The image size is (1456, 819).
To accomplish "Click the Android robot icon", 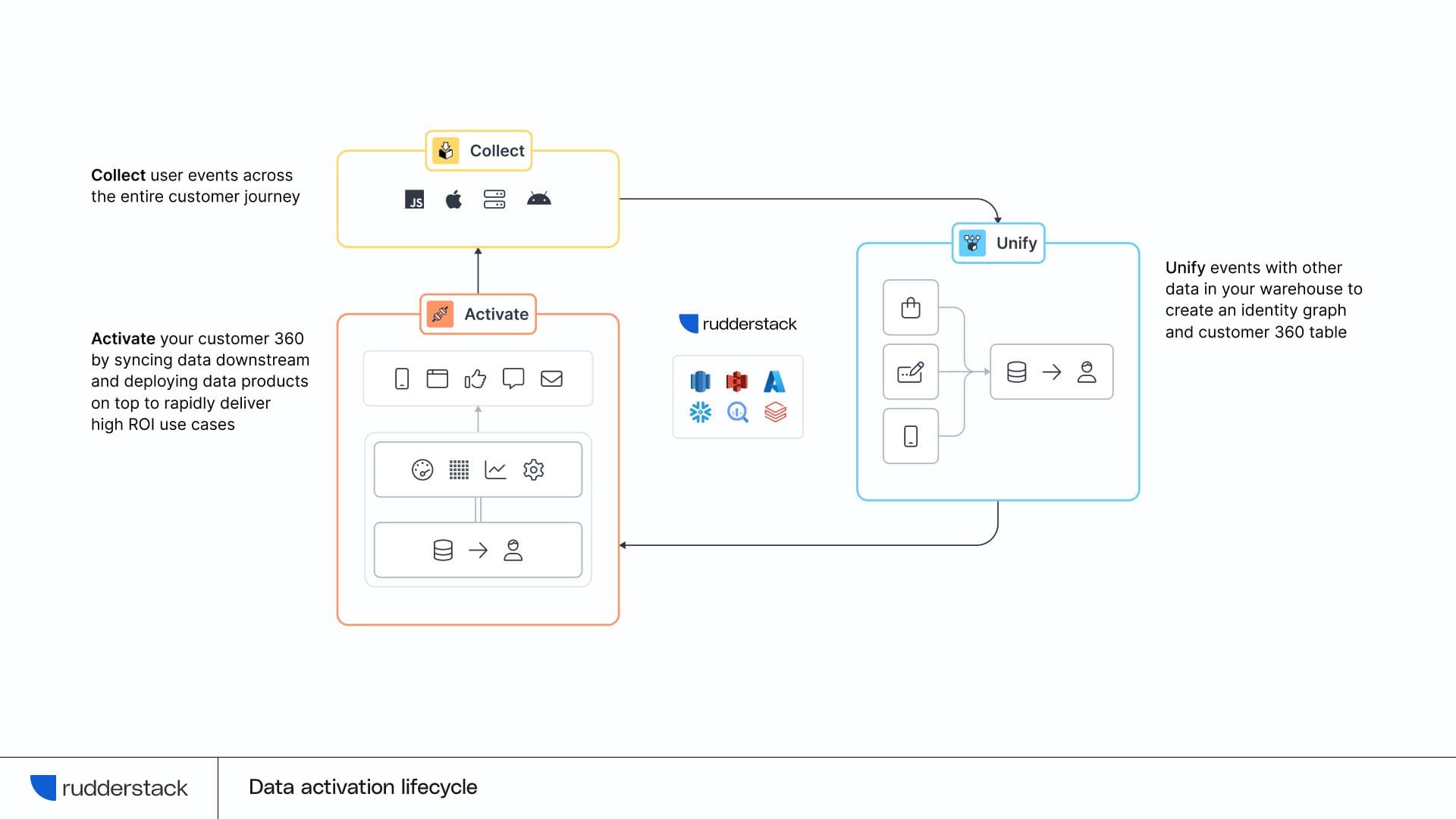I will click(538, 199).
